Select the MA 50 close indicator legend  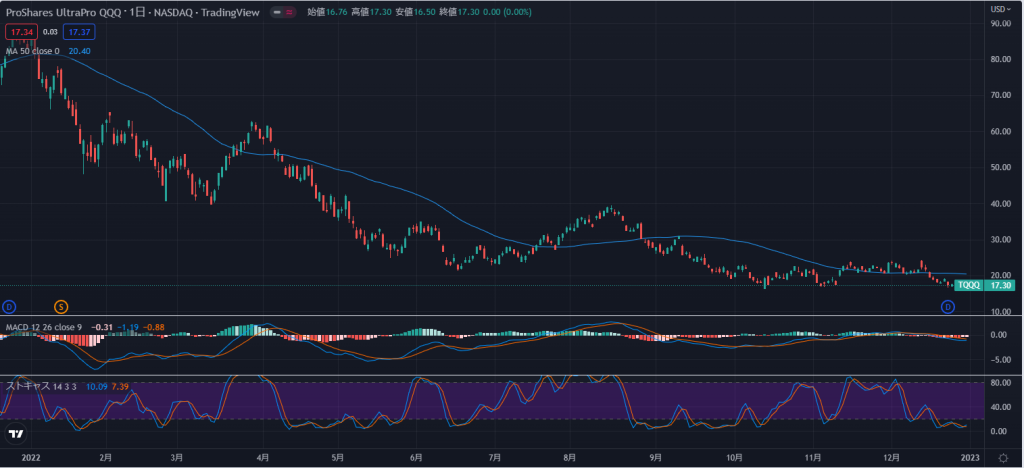pos(33,51)
